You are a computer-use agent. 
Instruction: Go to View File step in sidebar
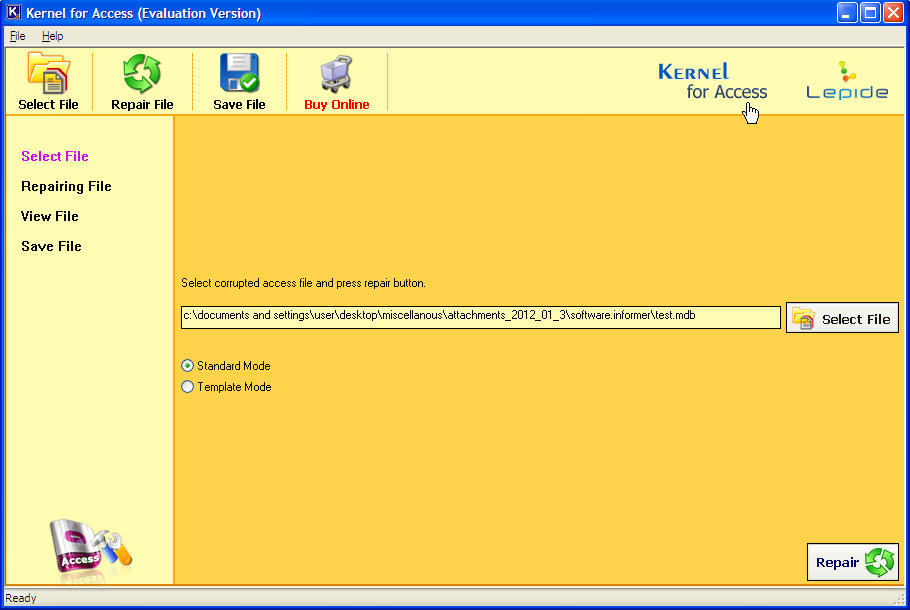pyautogui.click(x=50, y=216)
